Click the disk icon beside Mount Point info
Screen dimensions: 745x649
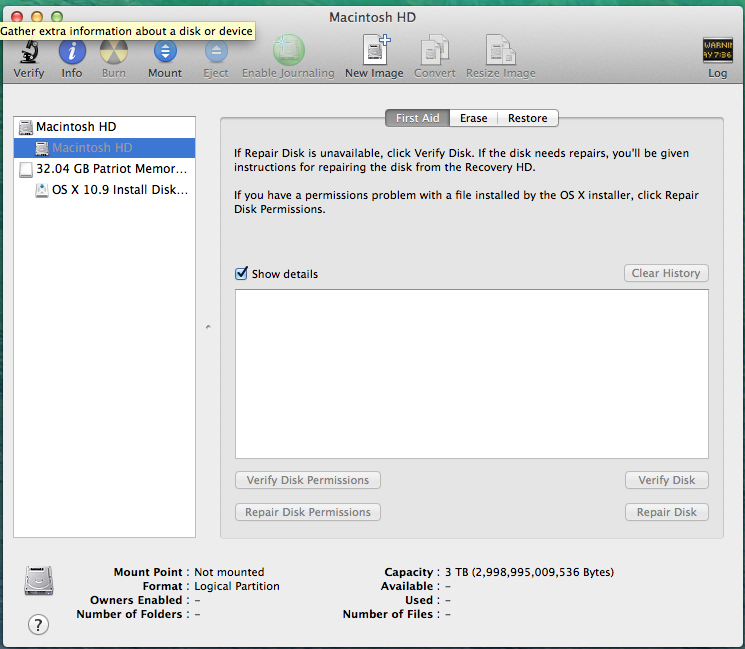click(x=39, y=580)
